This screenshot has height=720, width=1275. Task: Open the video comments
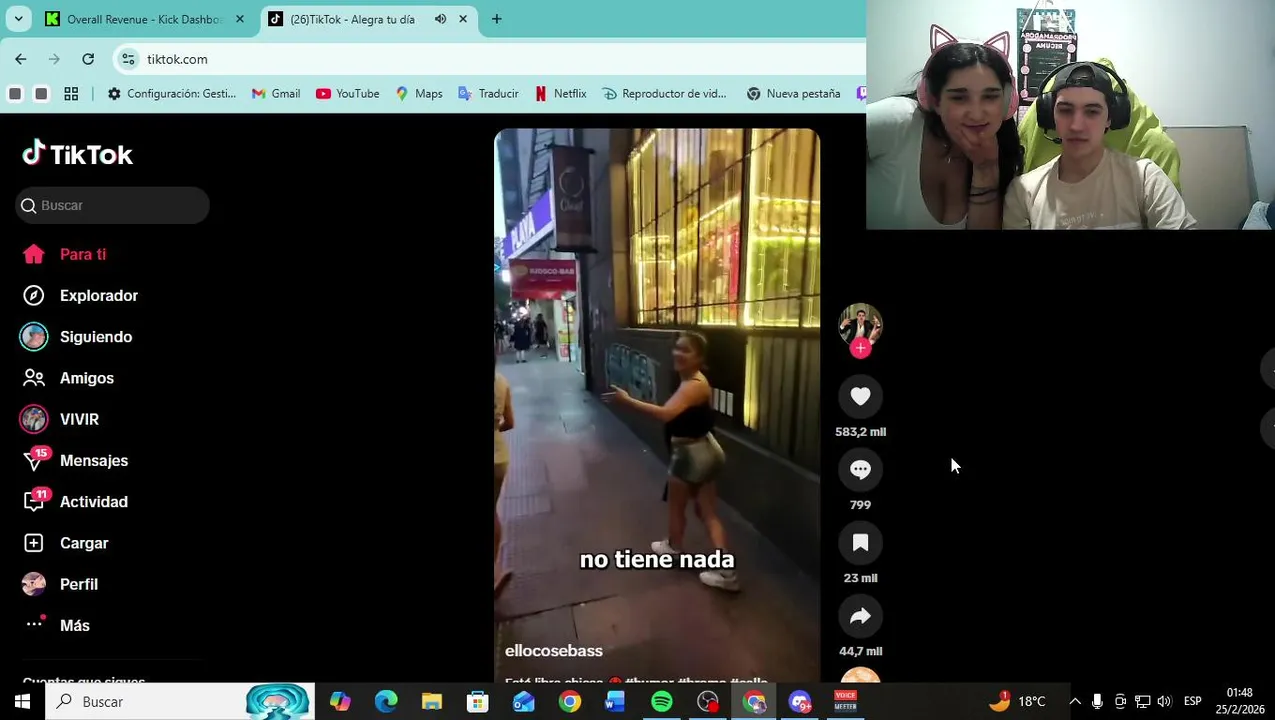pos(860,469)
